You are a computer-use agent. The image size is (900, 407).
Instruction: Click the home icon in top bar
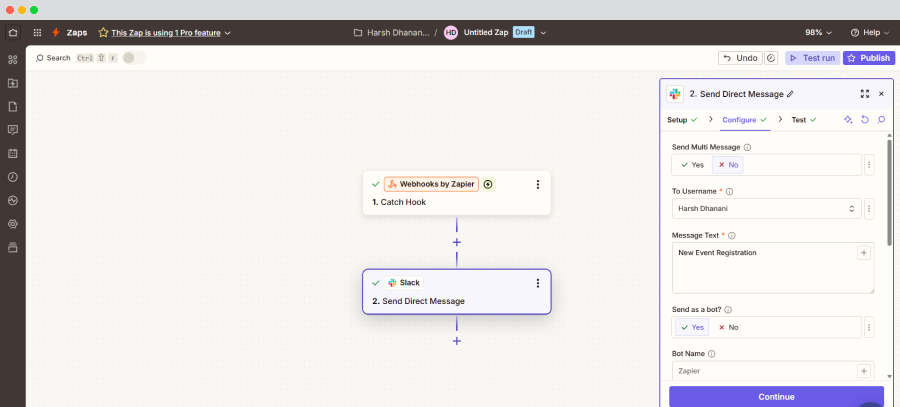12,32
